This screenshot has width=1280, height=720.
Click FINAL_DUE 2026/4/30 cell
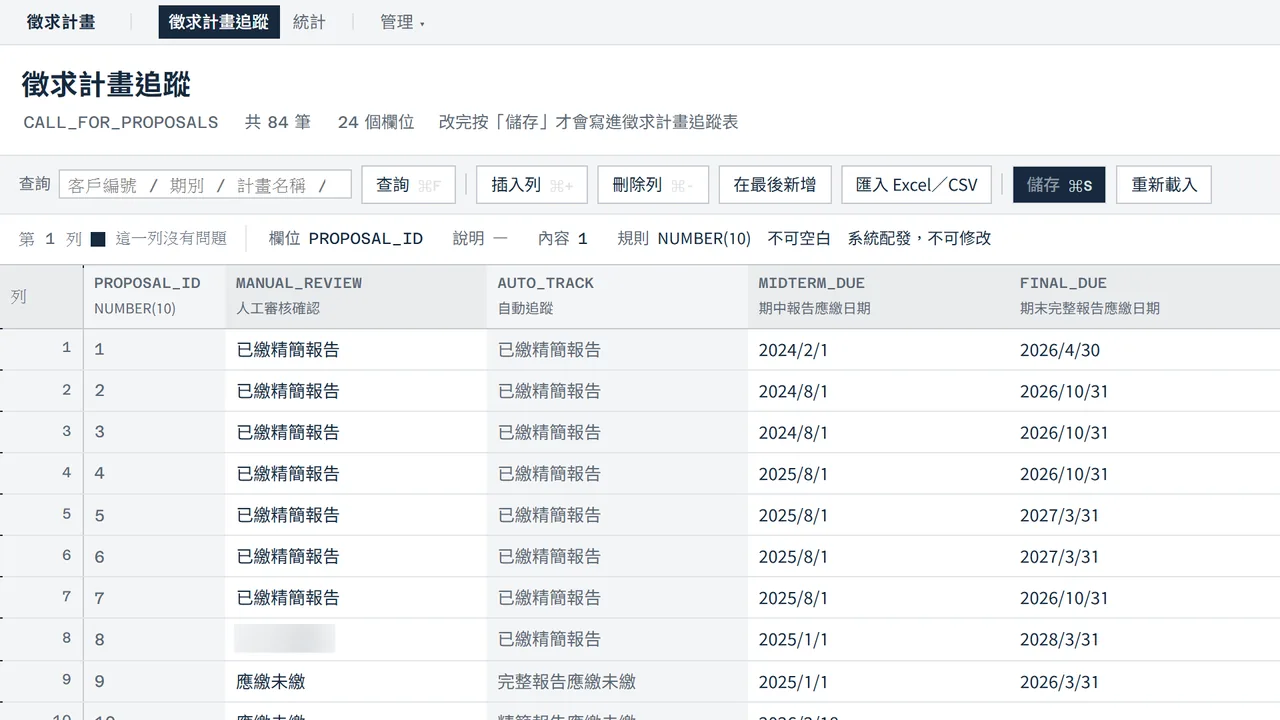[1145, 349]
